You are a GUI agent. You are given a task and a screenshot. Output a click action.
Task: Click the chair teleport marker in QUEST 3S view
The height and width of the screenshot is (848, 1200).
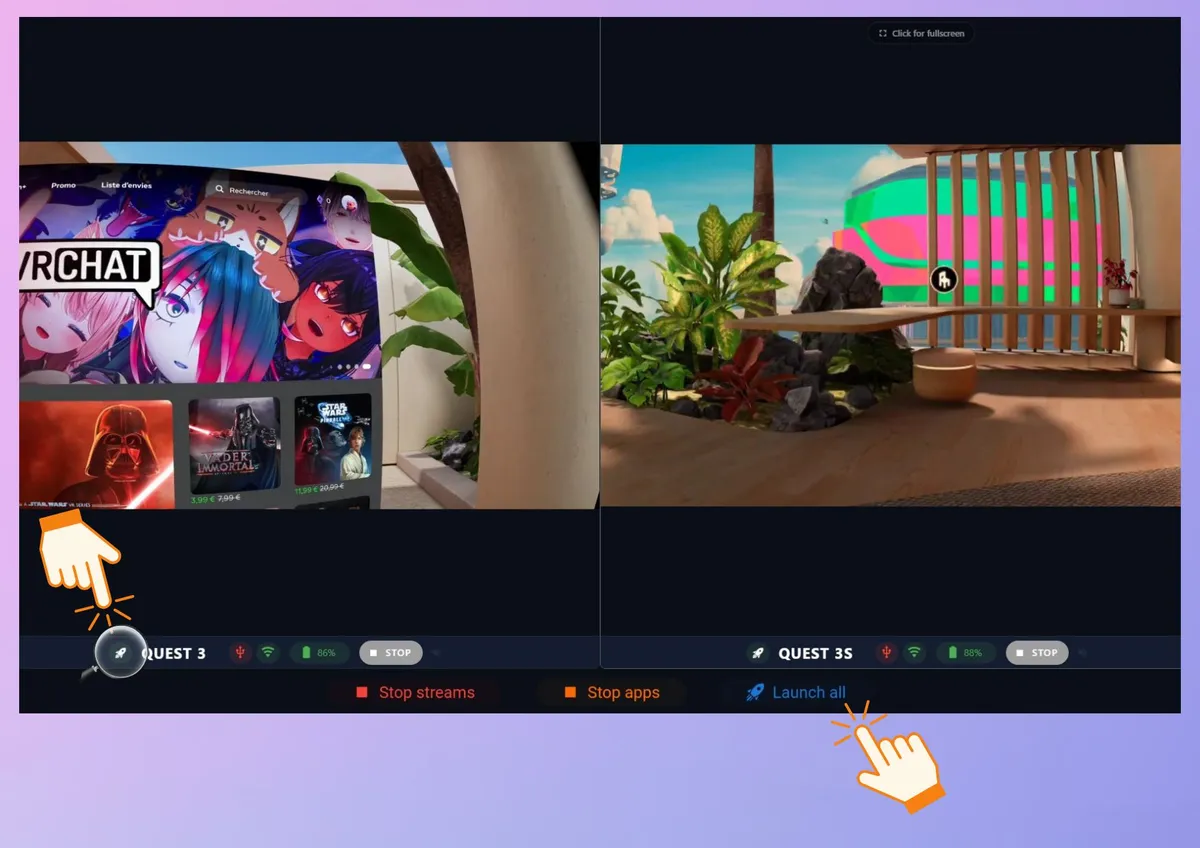[x=943, y=279]
